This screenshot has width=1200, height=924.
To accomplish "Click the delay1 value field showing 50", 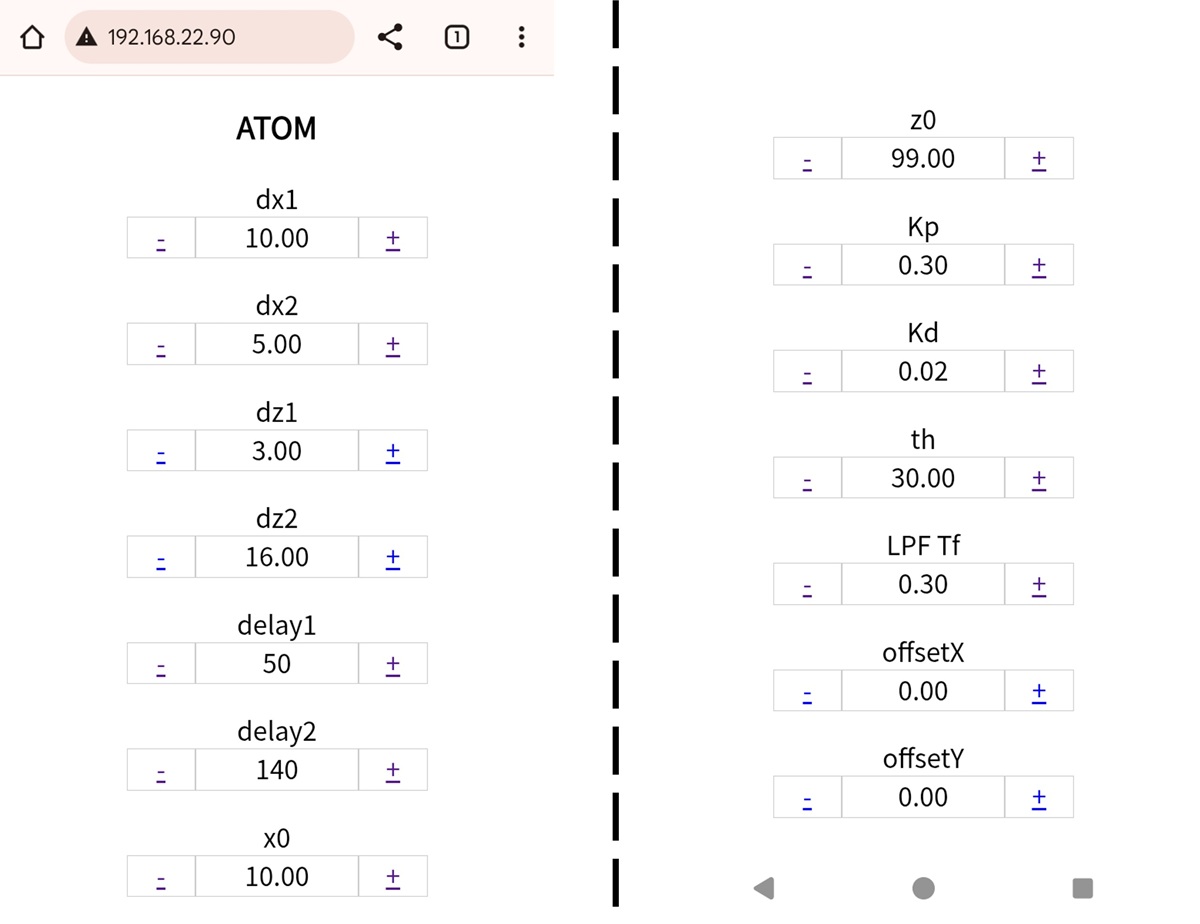I will coord(277,664).
